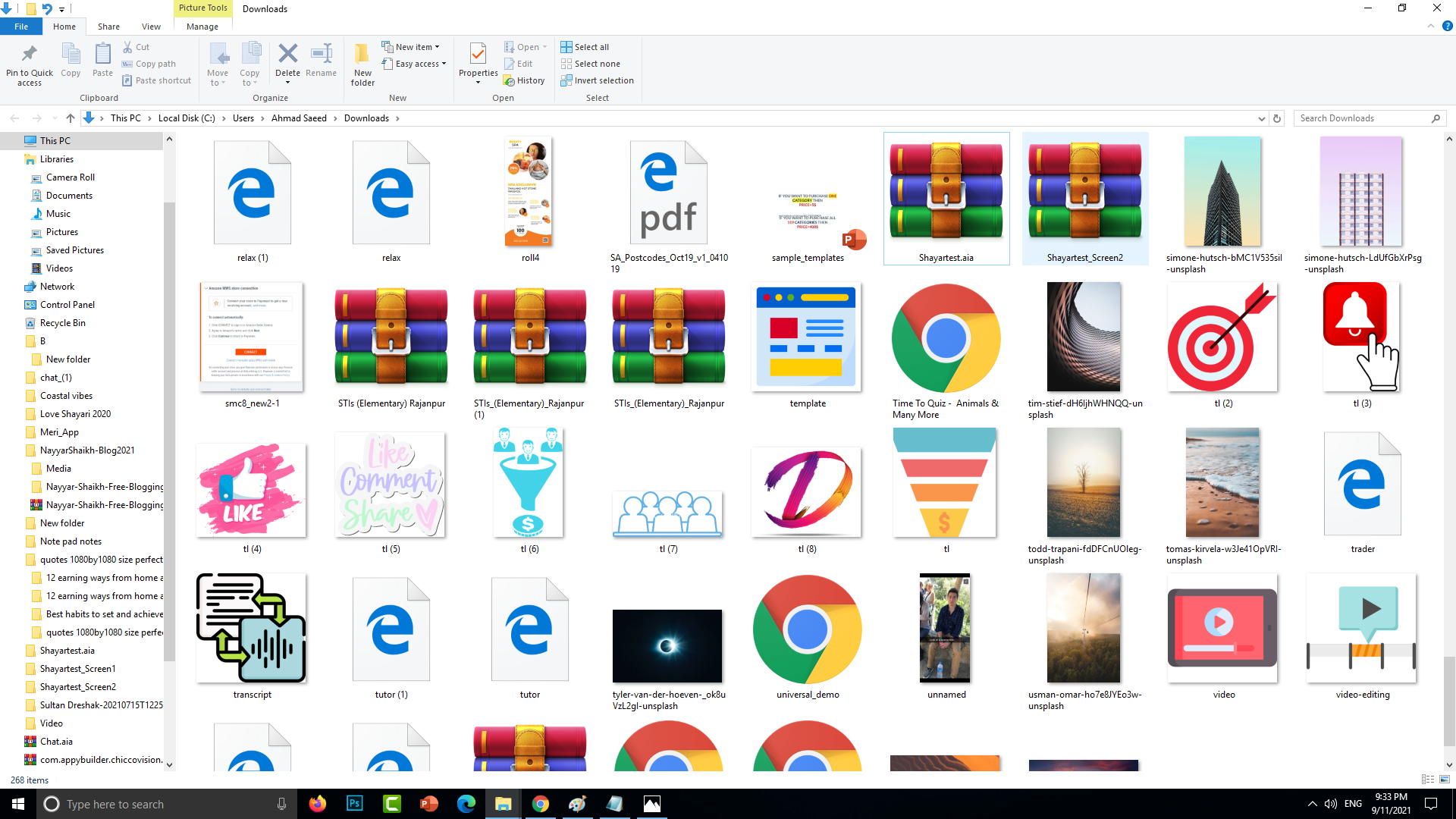Open the New item dropdown

[410, 47]
